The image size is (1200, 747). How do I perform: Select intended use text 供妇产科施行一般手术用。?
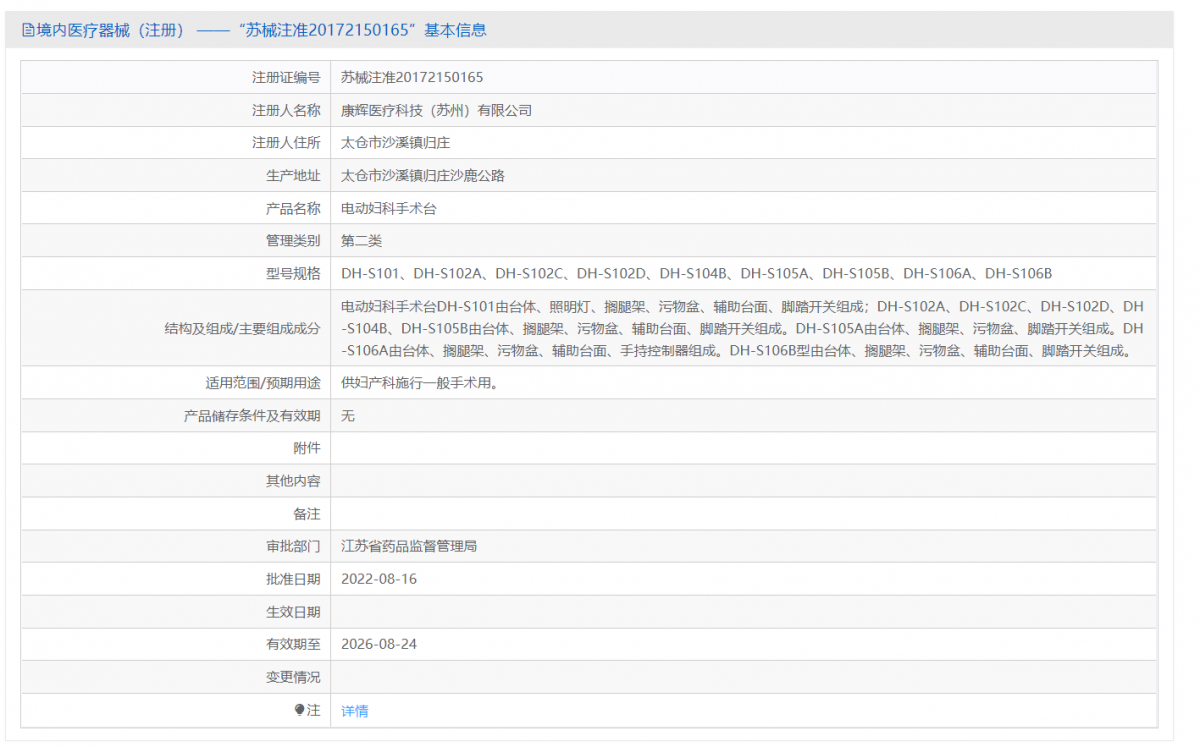click(x=419, y=383)
